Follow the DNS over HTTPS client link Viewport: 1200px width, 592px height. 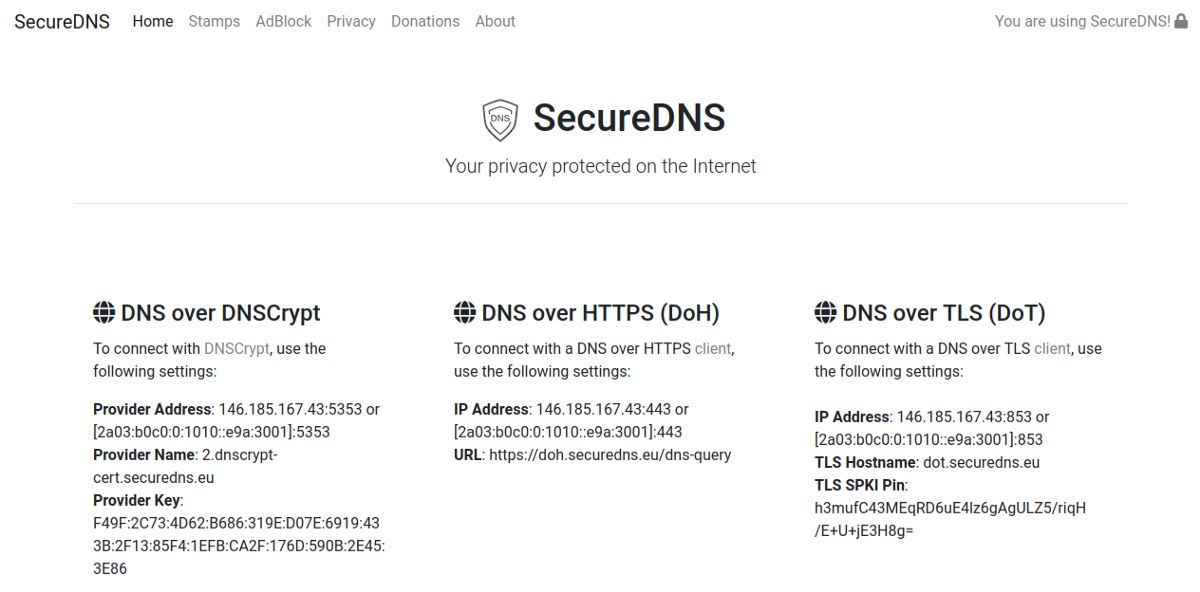[x=713, y=349]
